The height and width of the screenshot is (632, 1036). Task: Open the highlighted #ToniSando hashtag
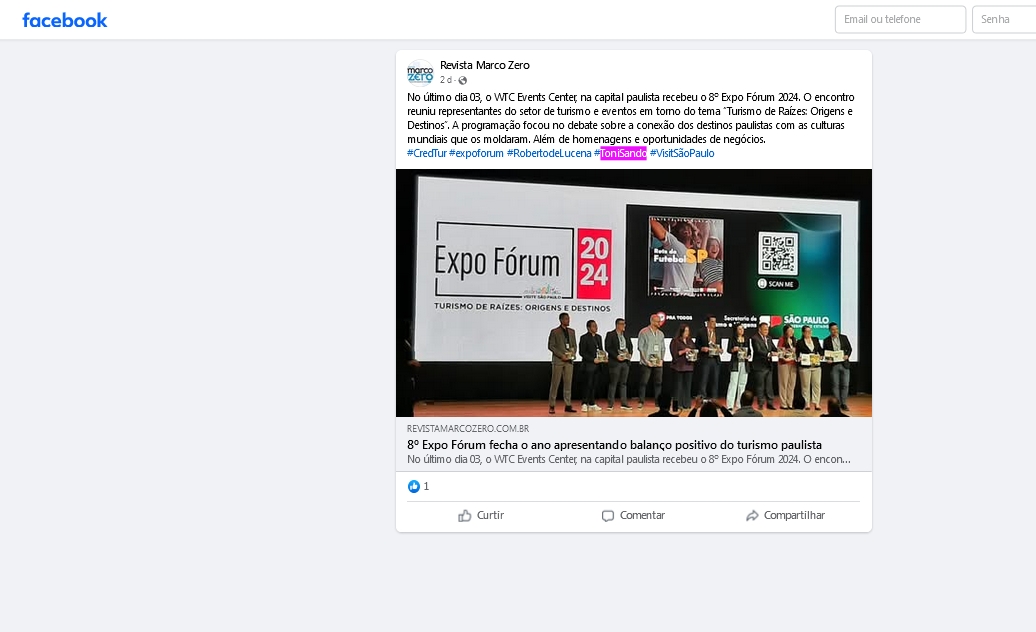[620, 153]
